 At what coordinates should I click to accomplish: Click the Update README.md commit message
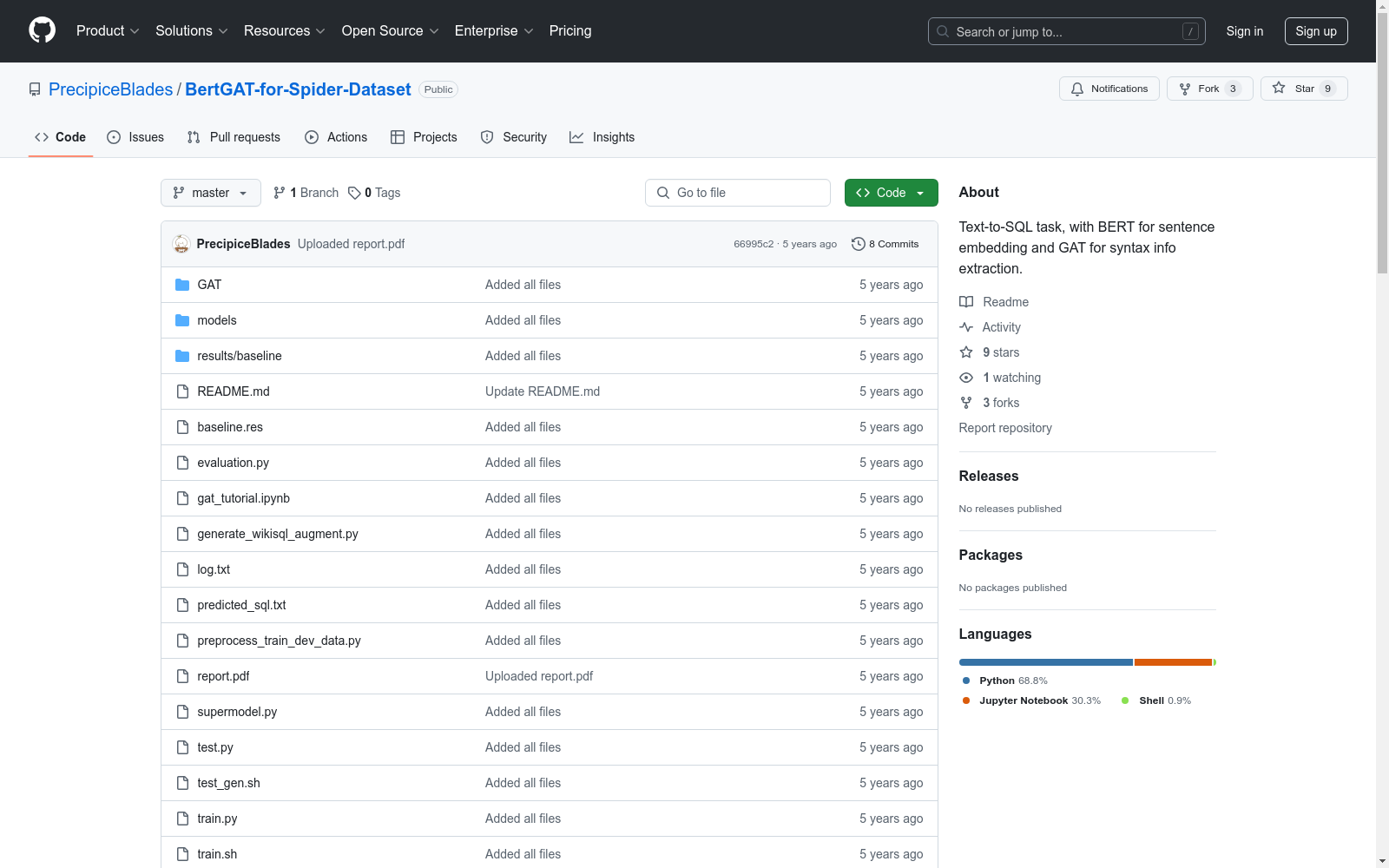click(x=543, y=391)
